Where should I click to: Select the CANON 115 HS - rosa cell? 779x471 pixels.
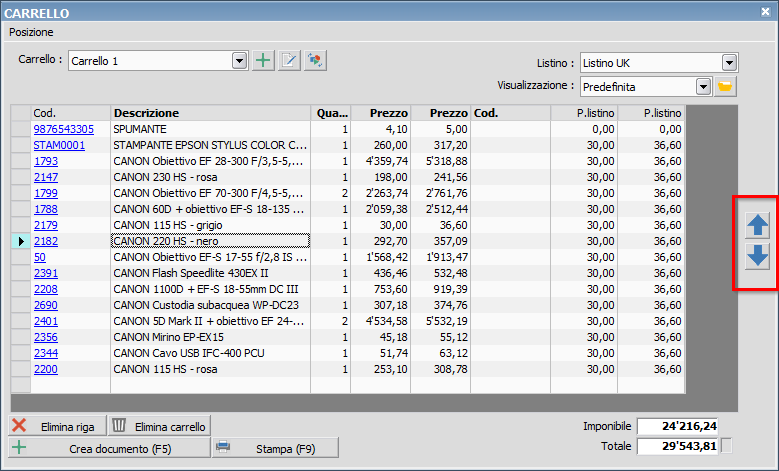tap(211, 369)
